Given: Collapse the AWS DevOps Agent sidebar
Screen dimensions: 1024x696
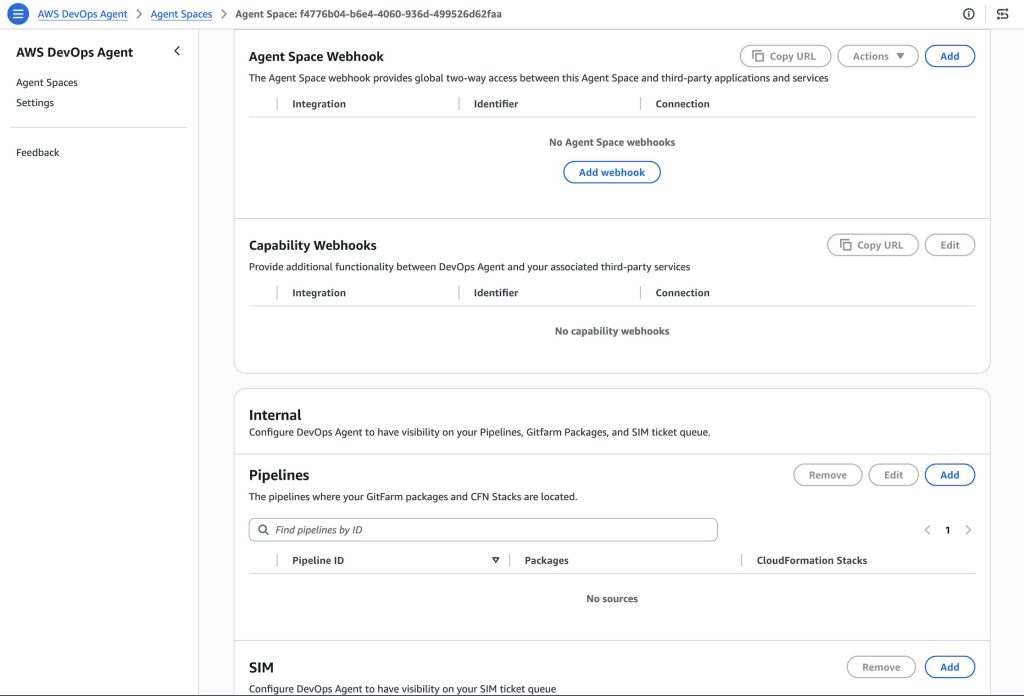Looking at the screenshot, I should tap(177, 51).
